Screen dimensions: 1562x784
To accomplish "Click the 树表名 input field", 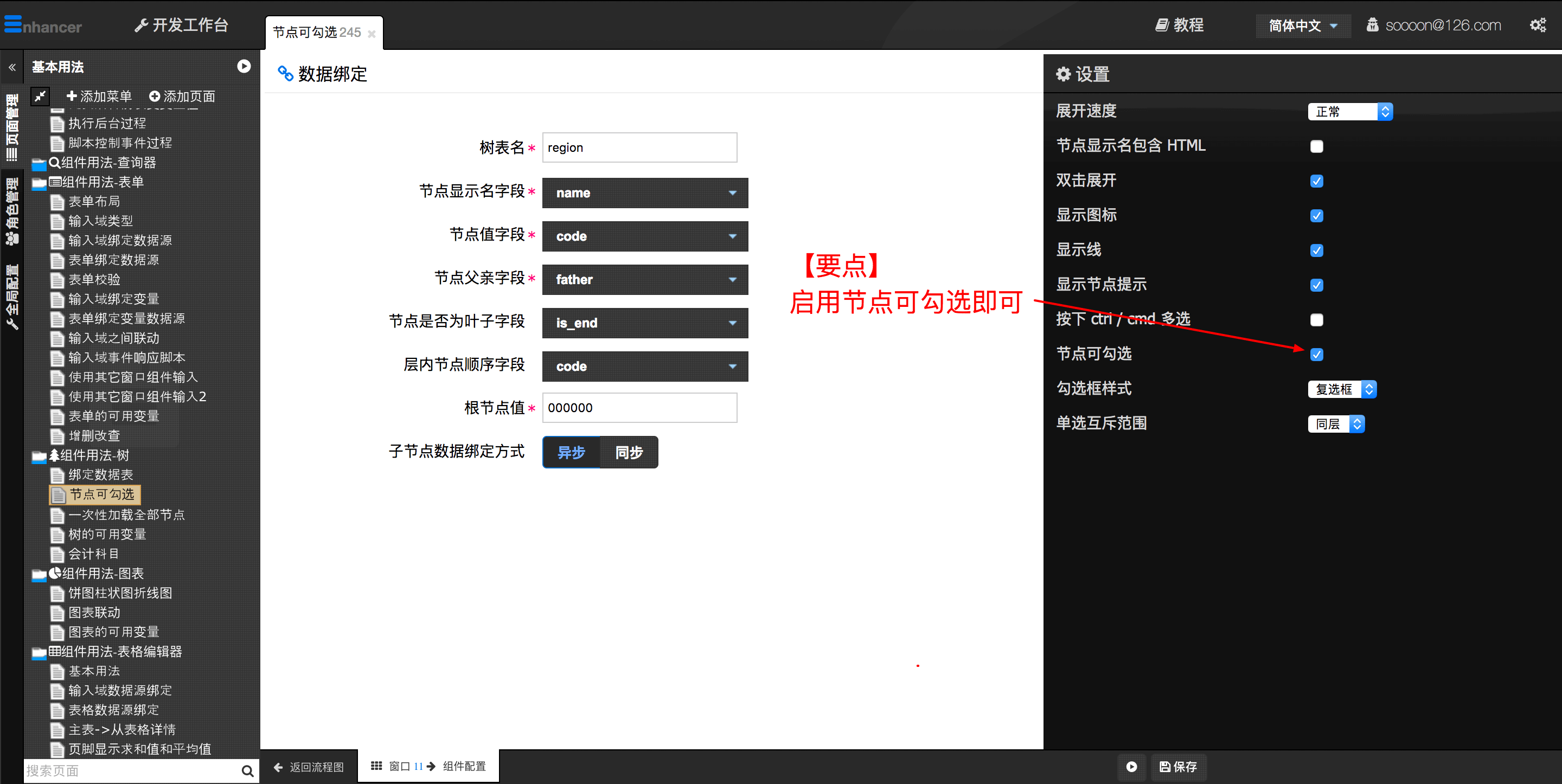I will (x=637, y=148).
